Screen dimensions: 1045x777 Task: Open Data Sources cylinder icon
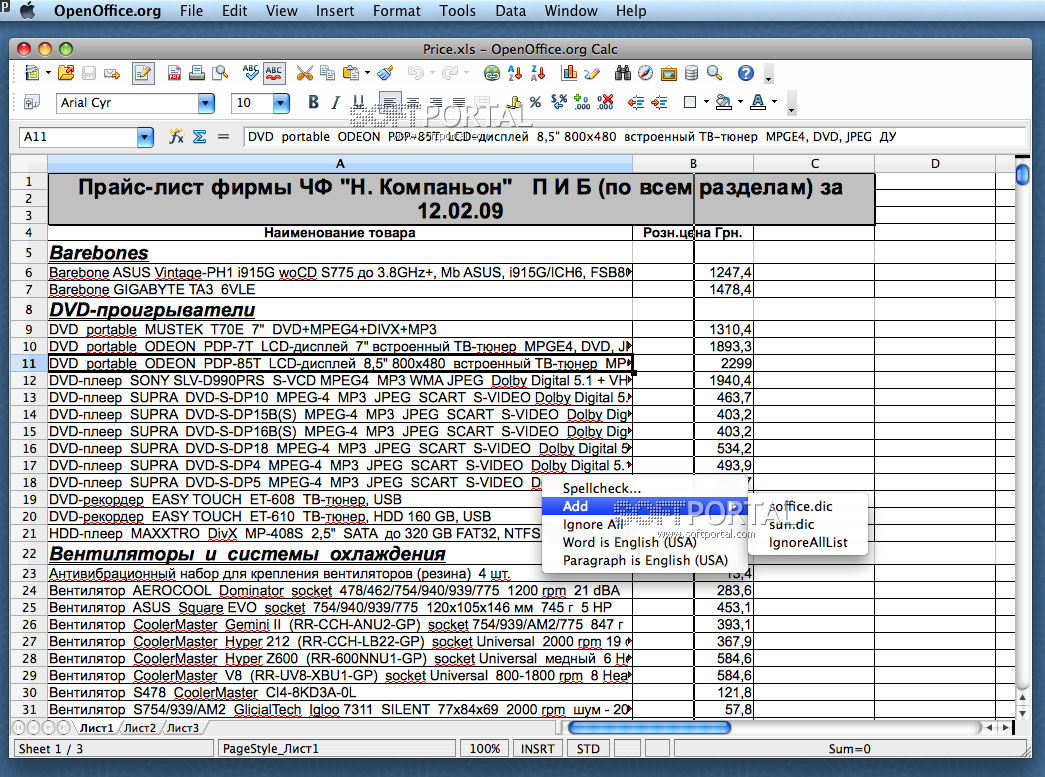(692, 73)
